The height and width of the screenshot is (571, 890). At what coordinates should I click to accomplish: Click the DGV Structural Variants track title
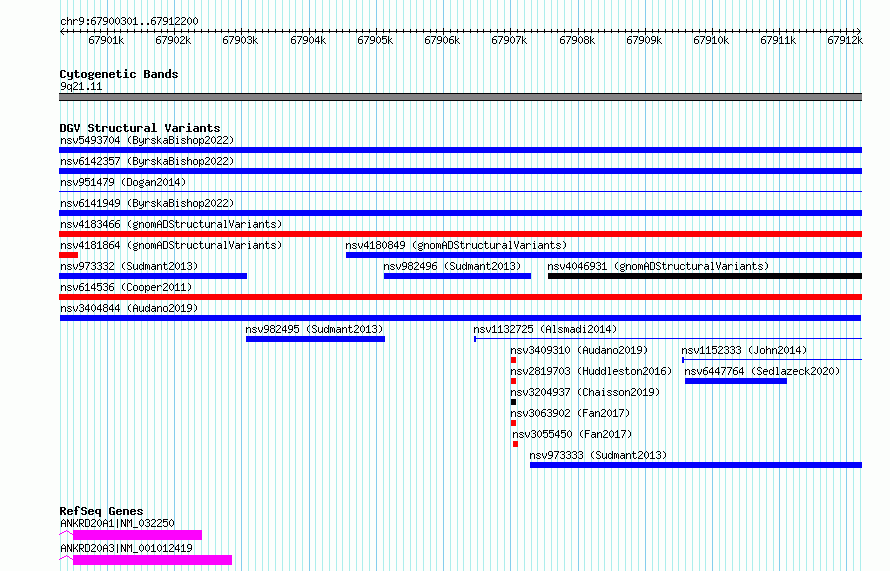point(140,128)
